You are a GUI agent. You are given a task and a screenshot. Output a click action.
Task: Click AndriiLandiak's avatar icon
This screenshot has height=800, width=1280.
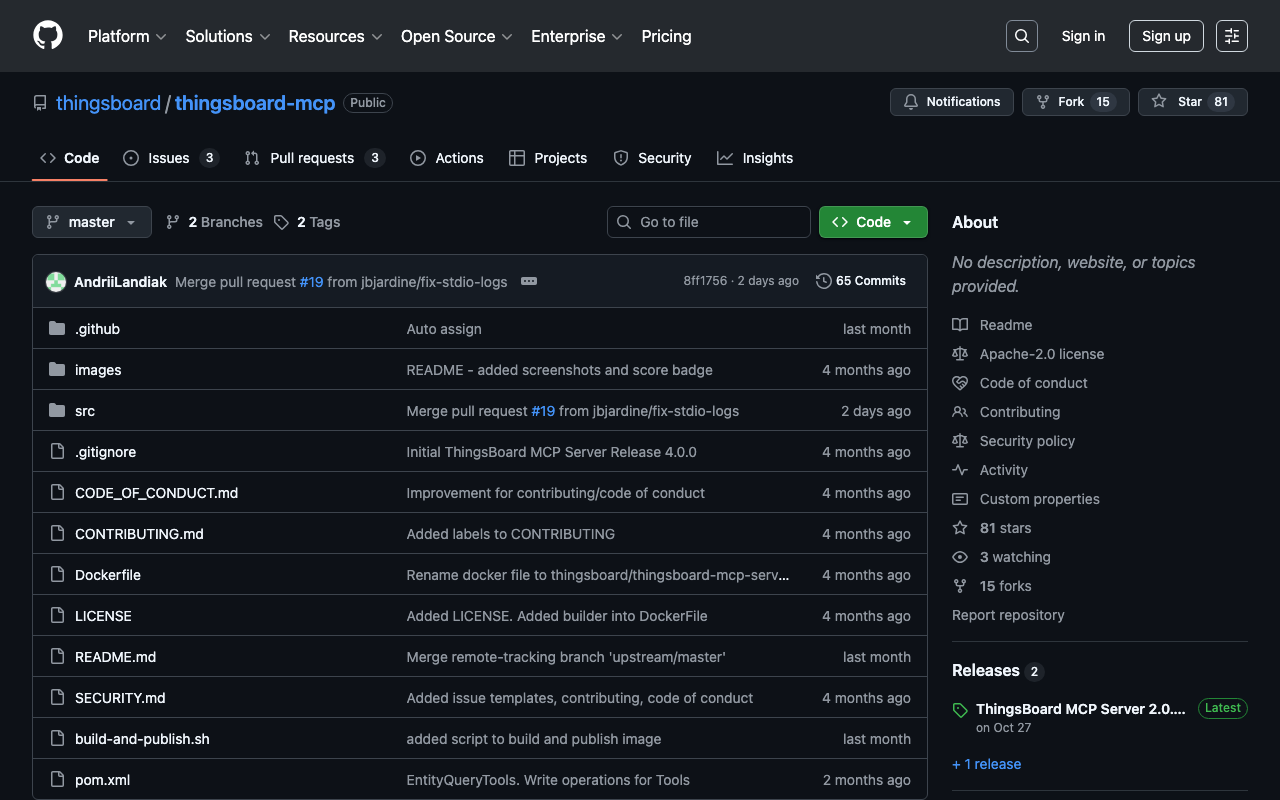coord(56,282)
